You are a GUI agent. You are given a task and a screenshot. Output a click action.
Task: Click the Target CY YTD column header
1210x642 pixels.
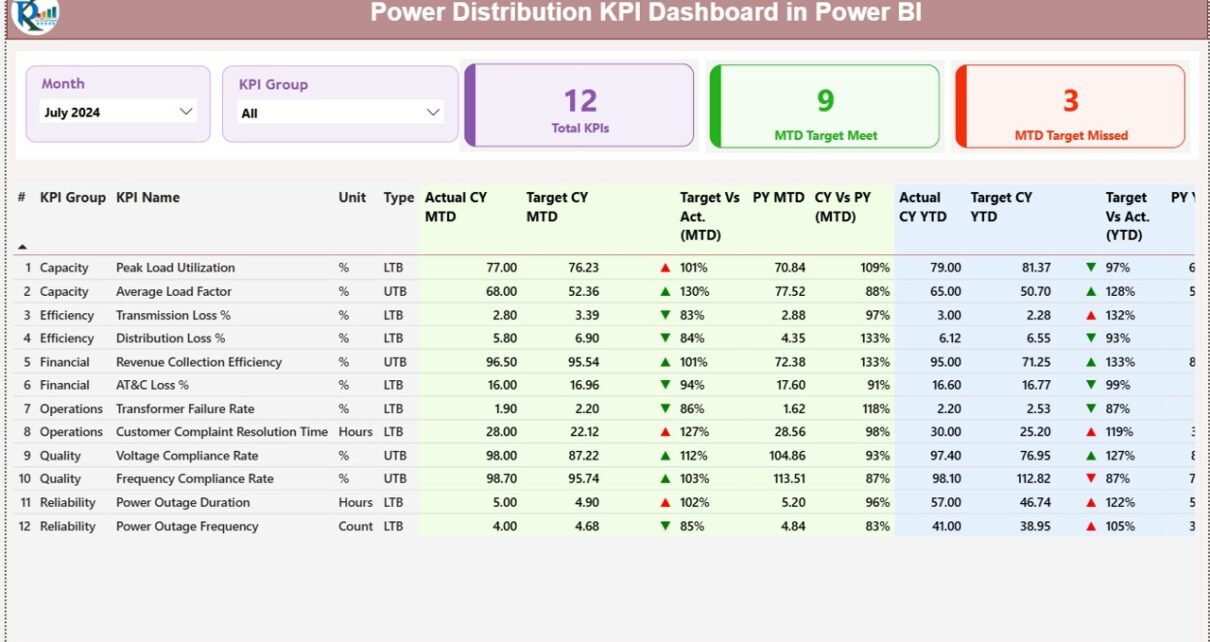(1001, 206)
